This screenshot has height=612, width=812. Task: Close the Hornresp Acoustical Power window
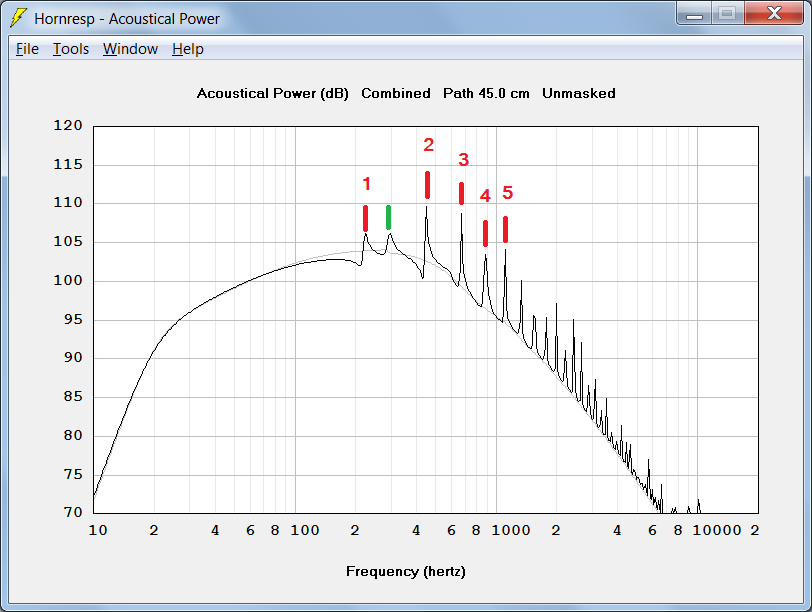774,13
